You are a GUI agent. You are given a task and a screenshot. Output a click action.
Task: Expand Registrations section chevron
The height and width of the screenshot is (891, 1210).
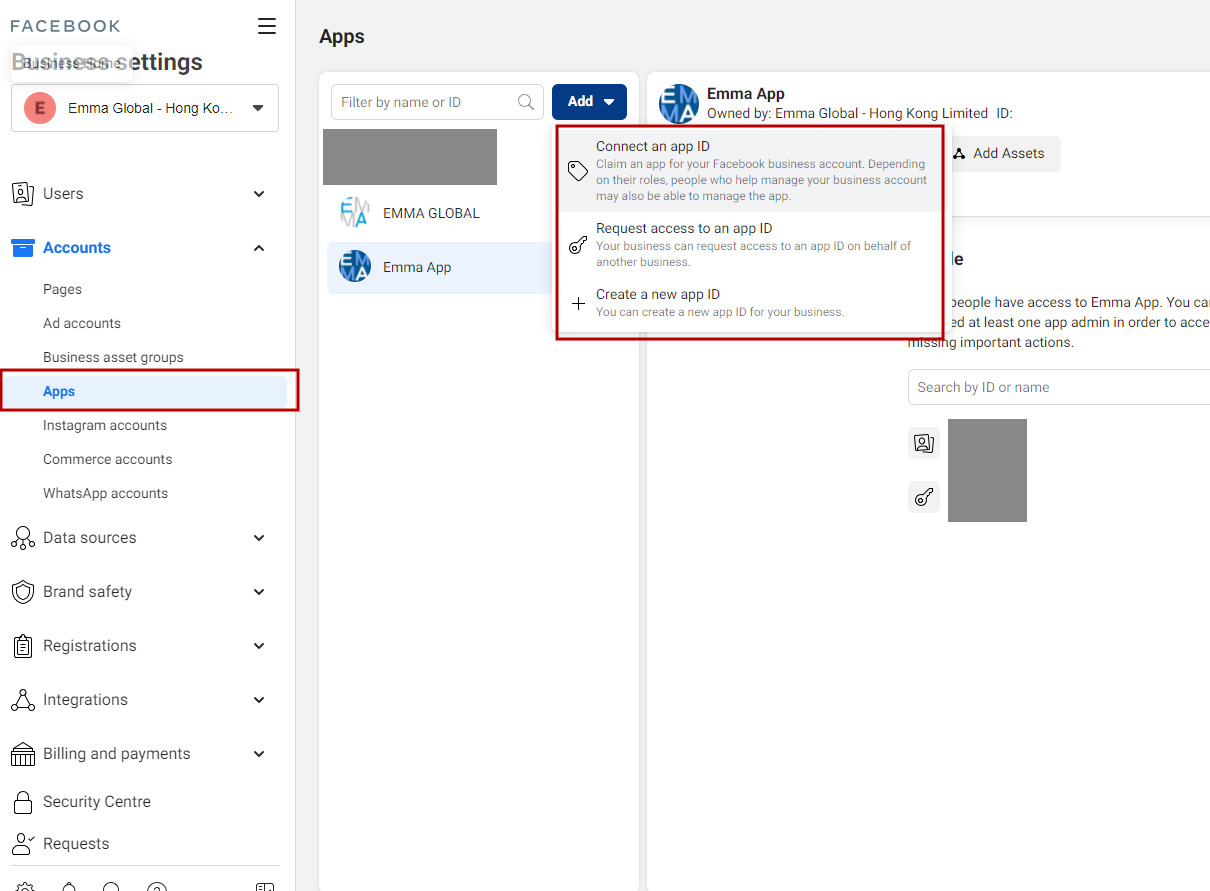pyautogui.click(x=259, y=646)
